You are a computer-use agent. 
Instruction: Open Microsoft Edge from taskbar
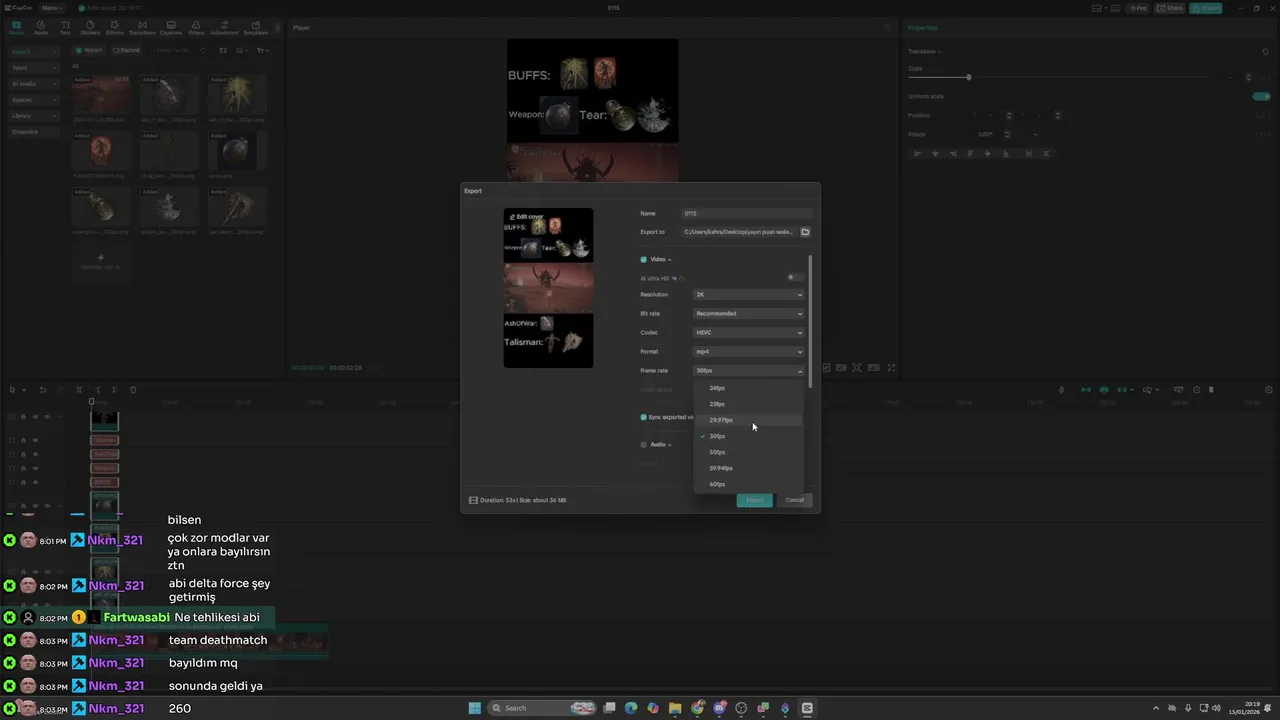click(631, 708)
